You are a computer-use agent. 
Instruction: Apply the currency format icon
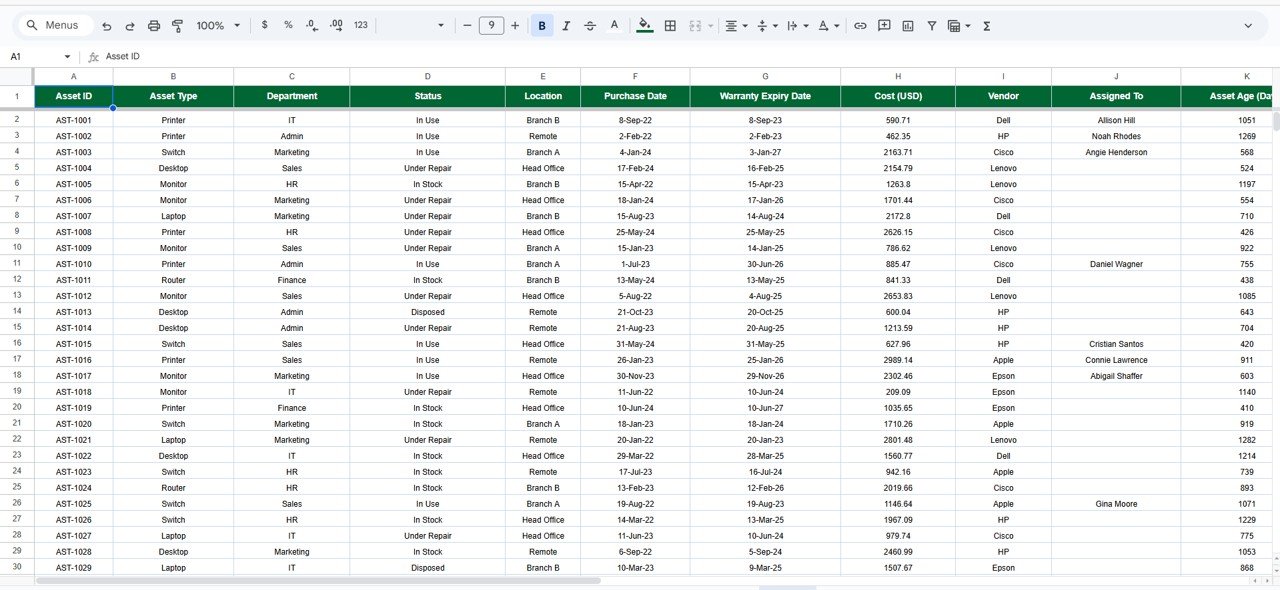click(x=264, y=25)
